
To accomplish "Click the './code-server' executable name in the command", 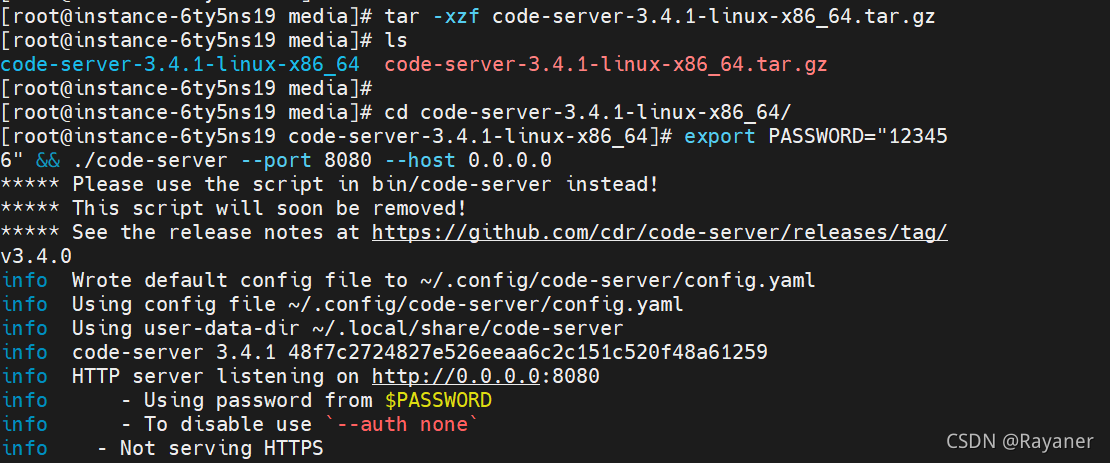I will pyautogui.click(x=150, y=160).
